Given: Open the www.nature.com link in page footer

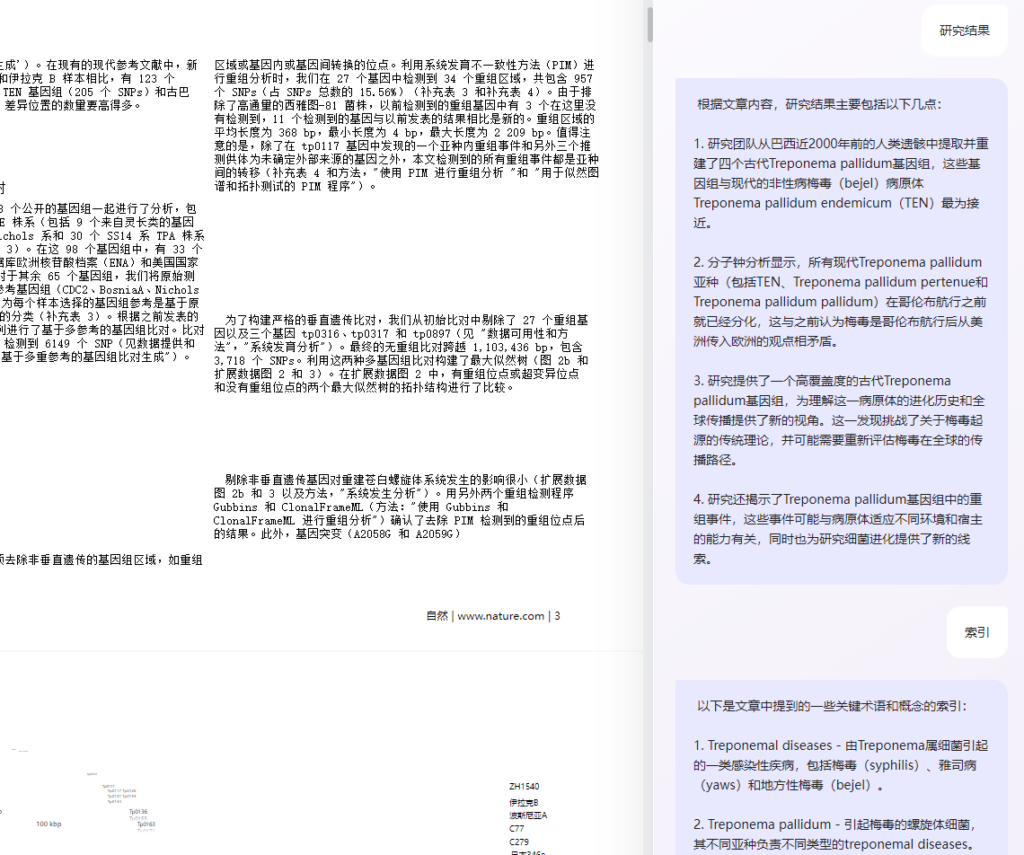Looking at the screenshot, I should point(500,616).
